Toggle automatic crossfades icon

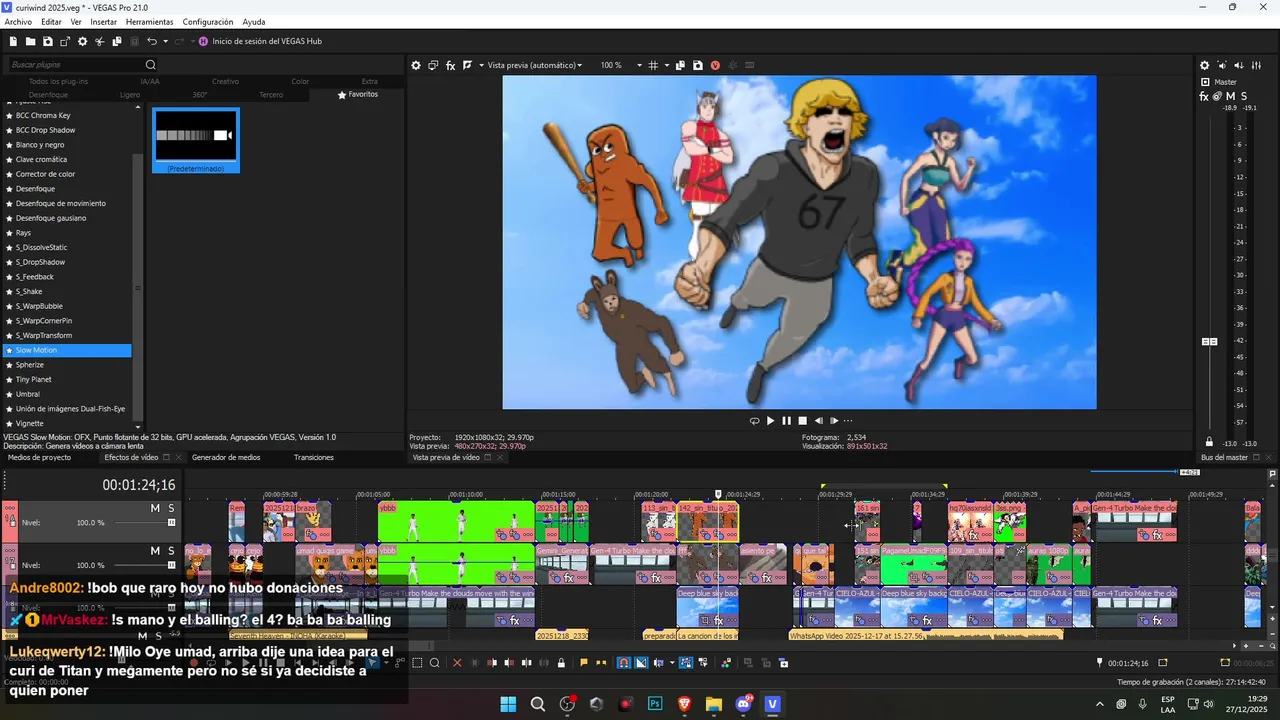tap(641, 663)
